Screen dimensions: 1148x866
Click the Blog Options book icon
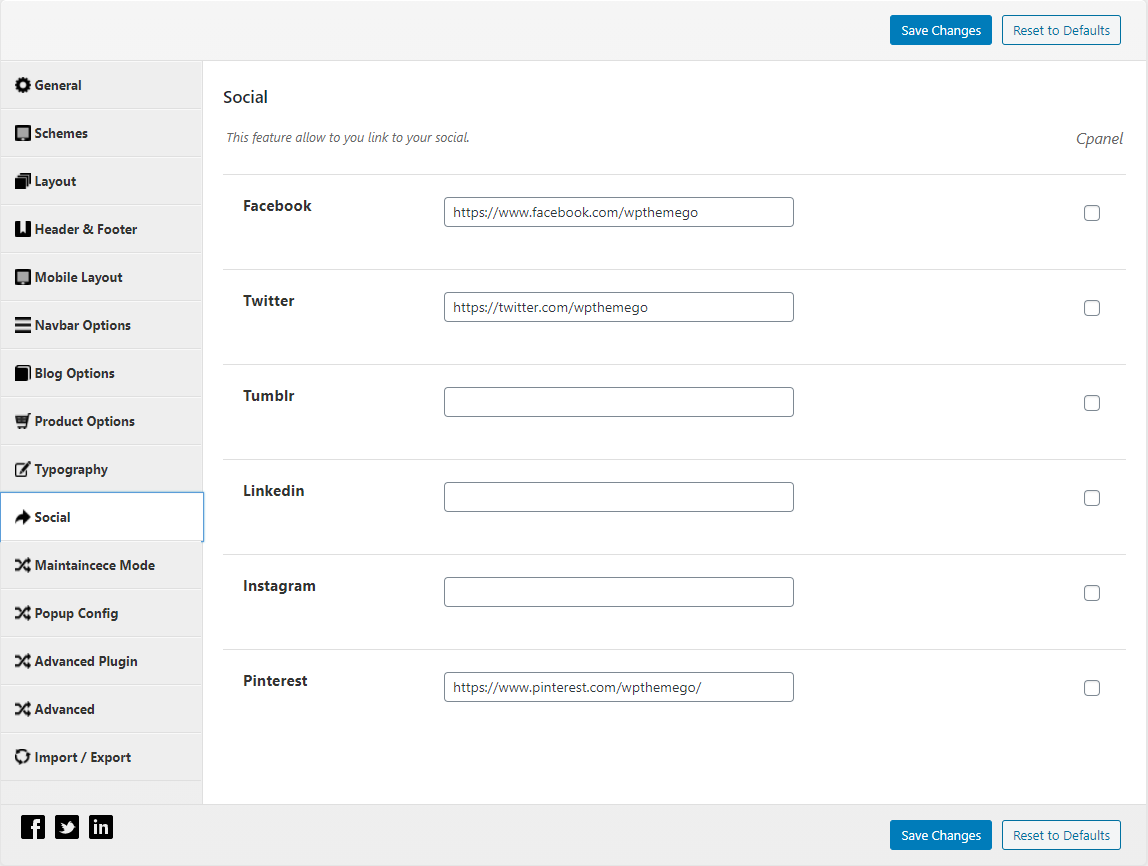23,373
